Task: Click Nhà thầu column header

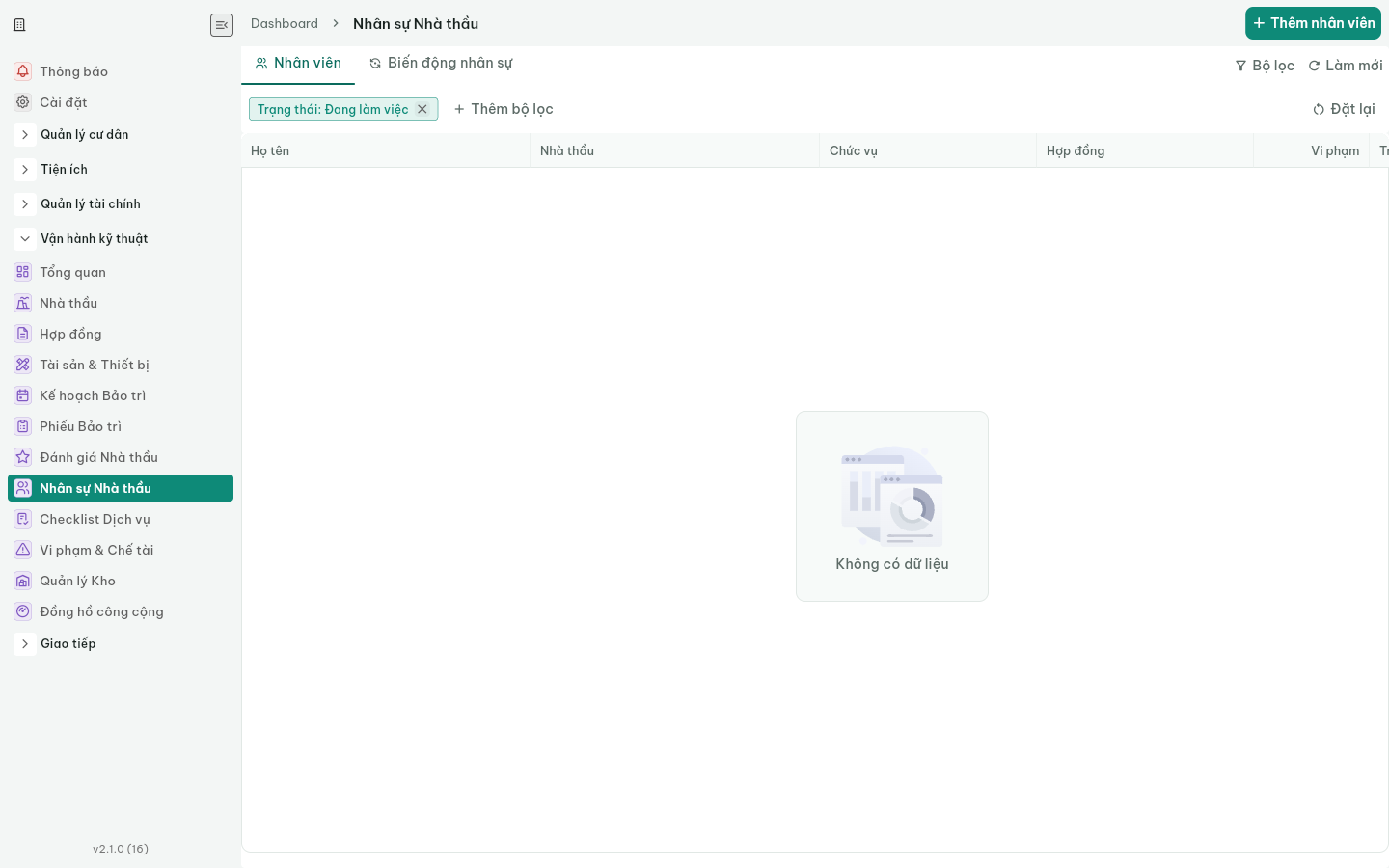Action: (x=675, y=150)
